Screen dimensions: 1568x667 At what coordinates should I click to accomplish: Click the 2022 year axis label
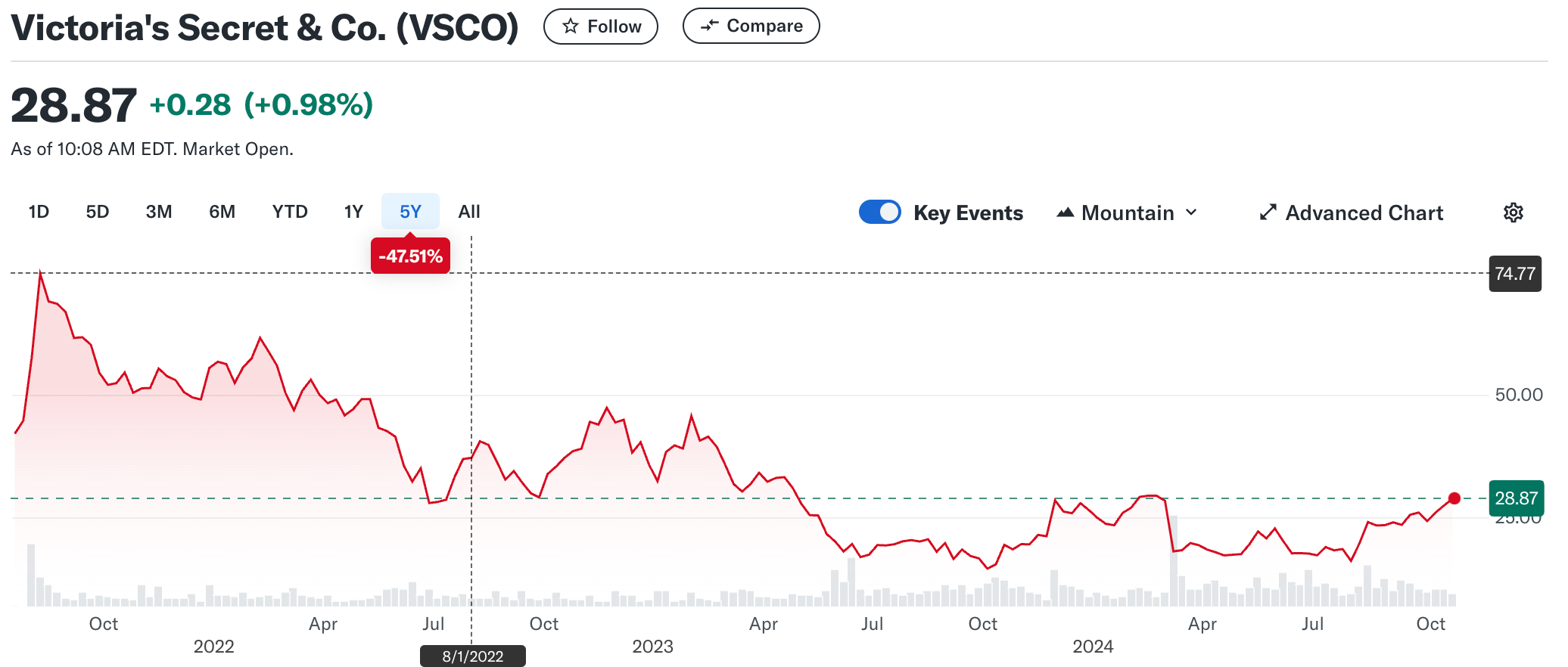click(213, 647)
